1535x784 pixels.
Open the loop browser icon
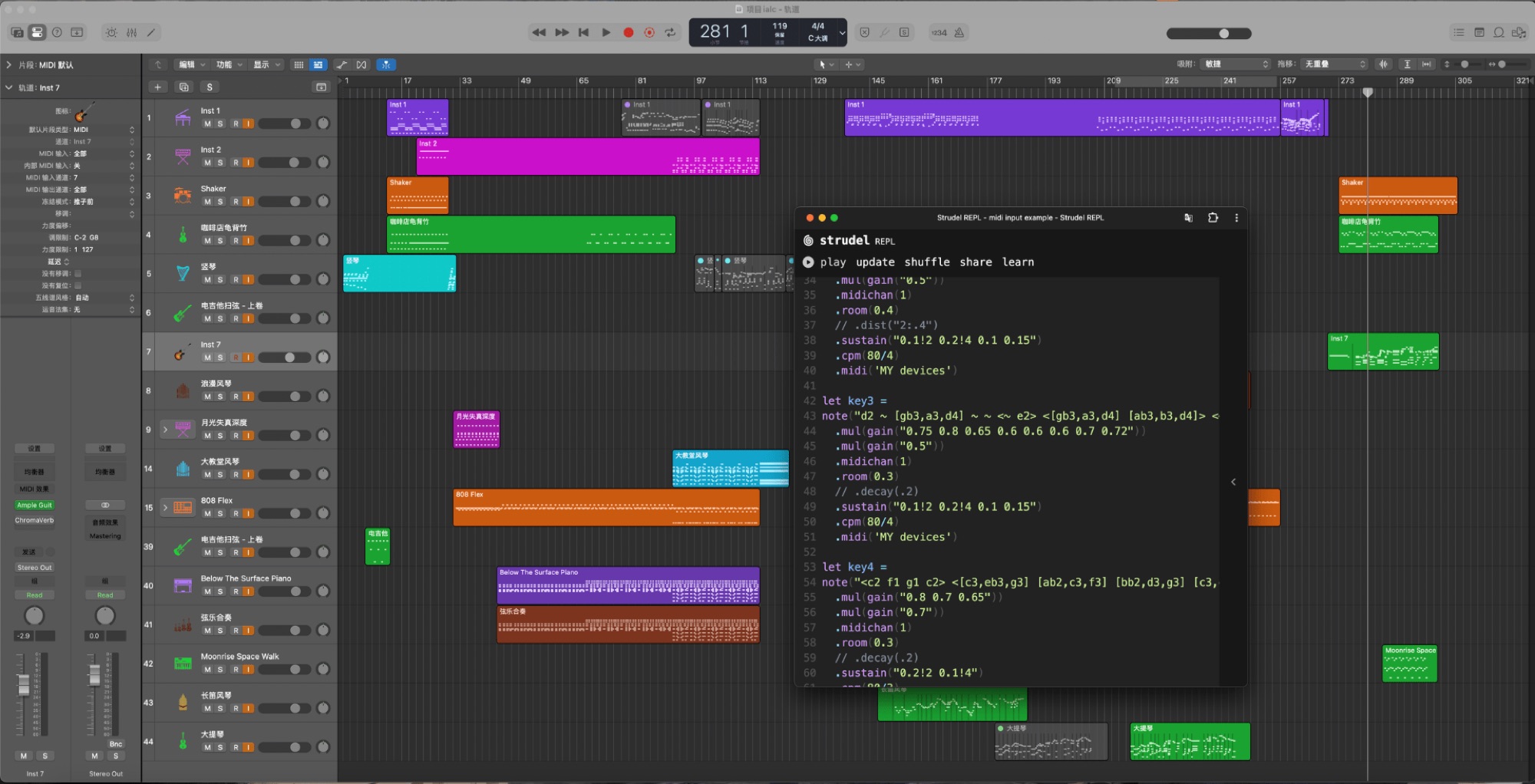[1498, 32]
